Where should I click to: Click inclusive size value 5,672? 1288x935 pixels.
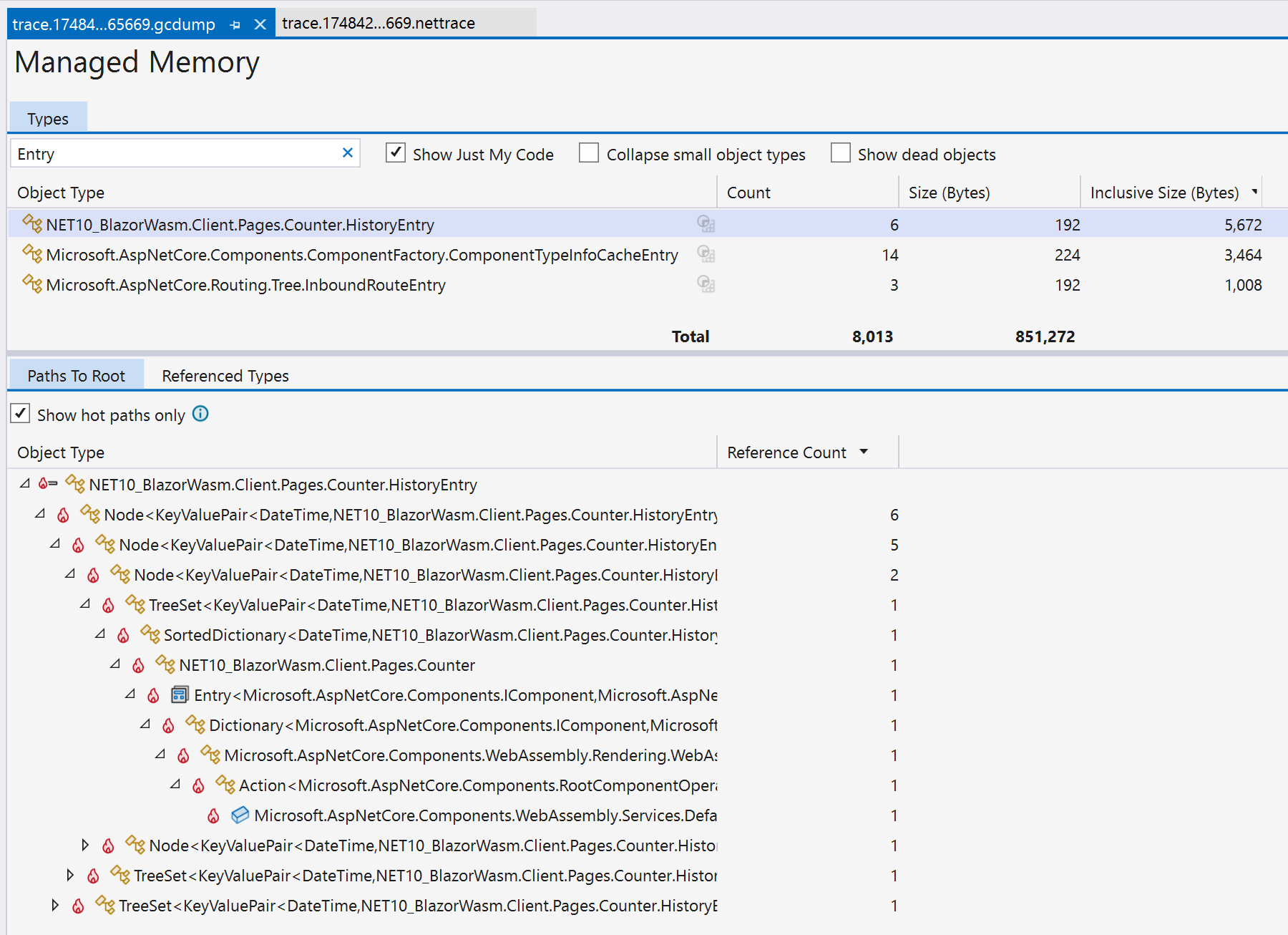pyautogui.click(x=1243, y=225)
